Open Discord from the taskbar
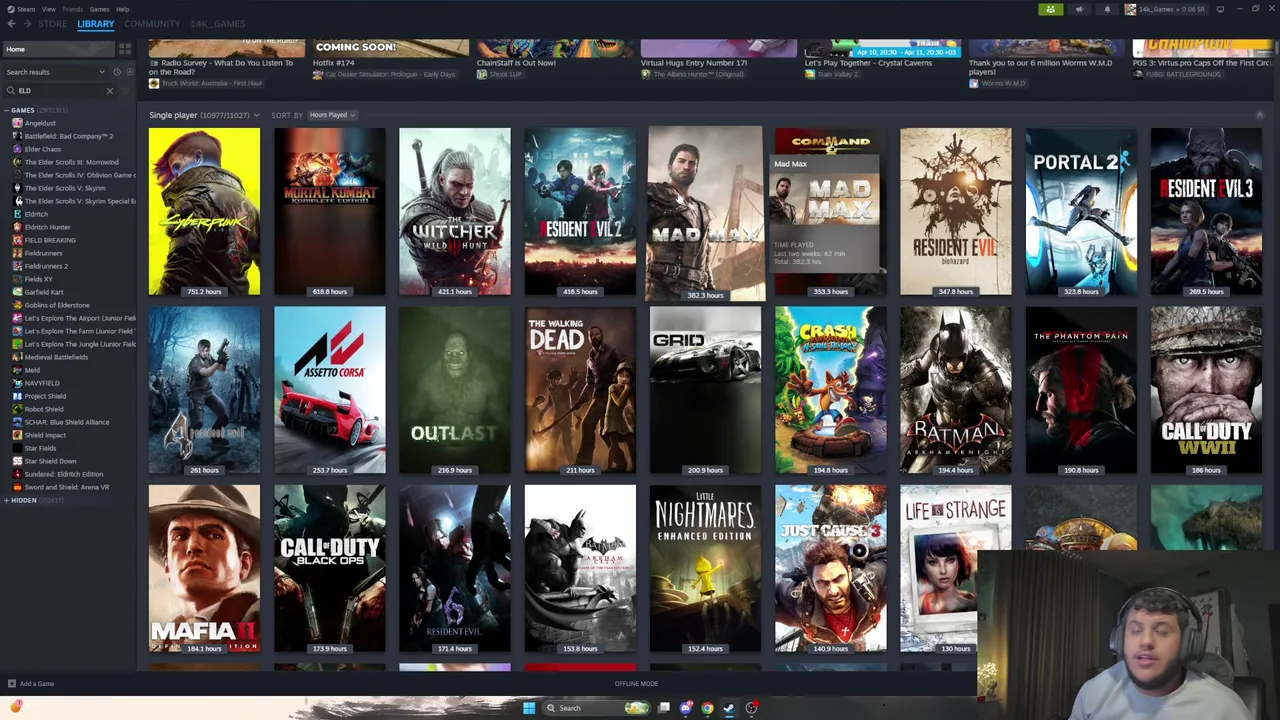The width and height of the screenshot is (1280, 720). [685, 708]
